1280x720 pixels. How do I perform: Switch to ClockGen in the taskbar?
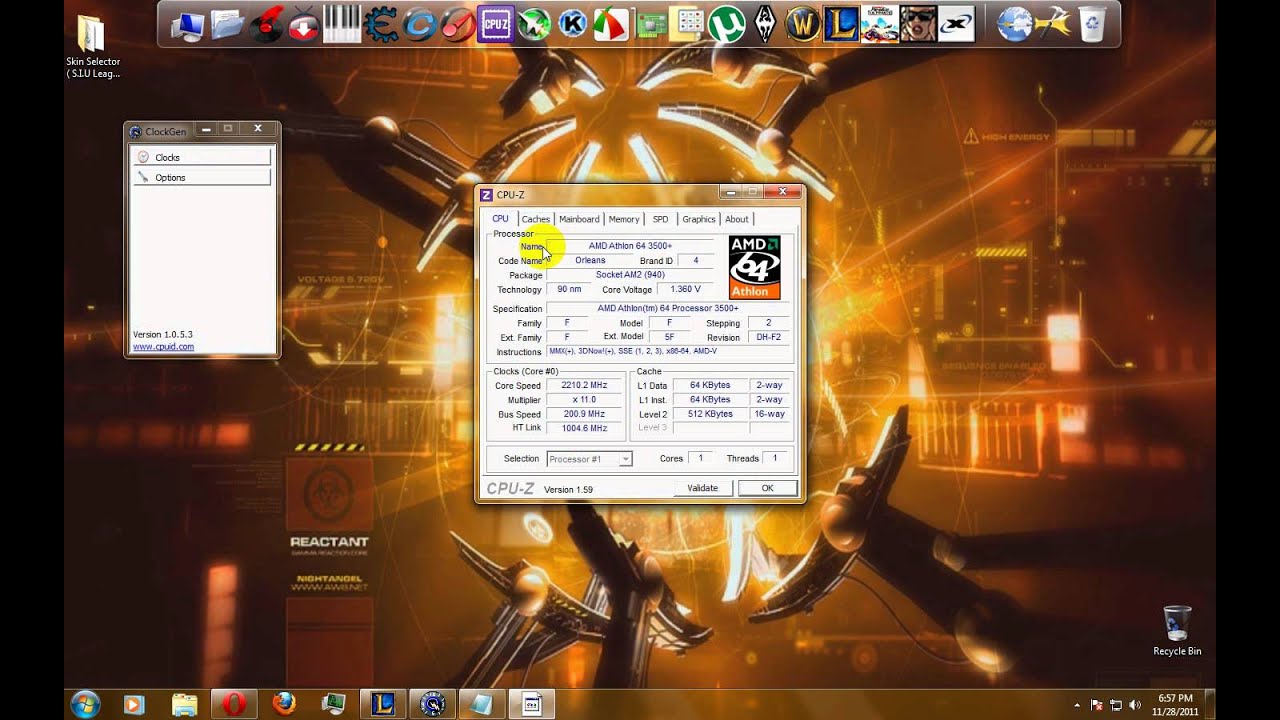(x=434, y=704)
